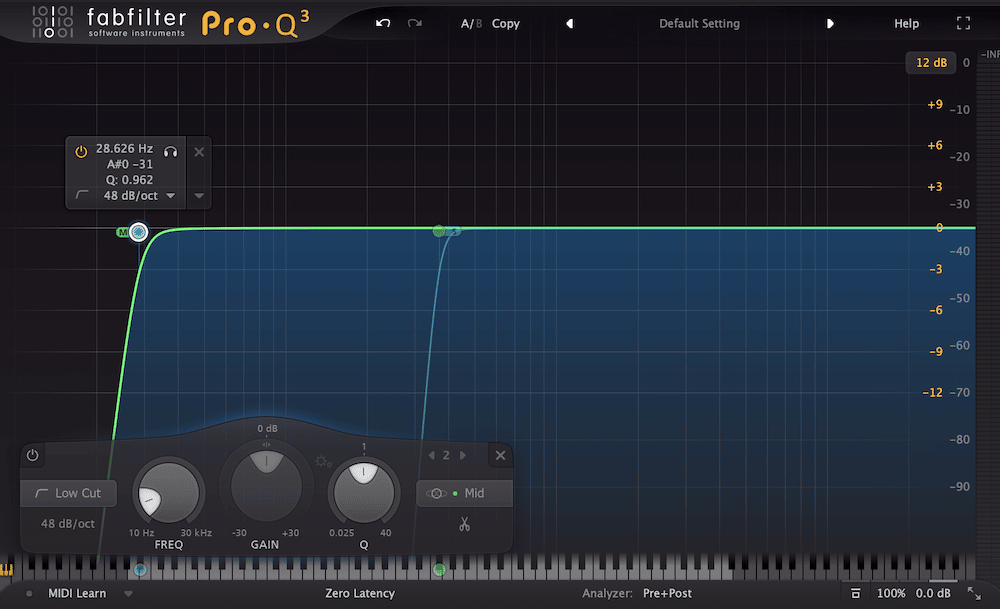The width and height of the screenshot is (1000, 609).
Task: Change the Zero Latency processing mode
Action: pos(360,594)
